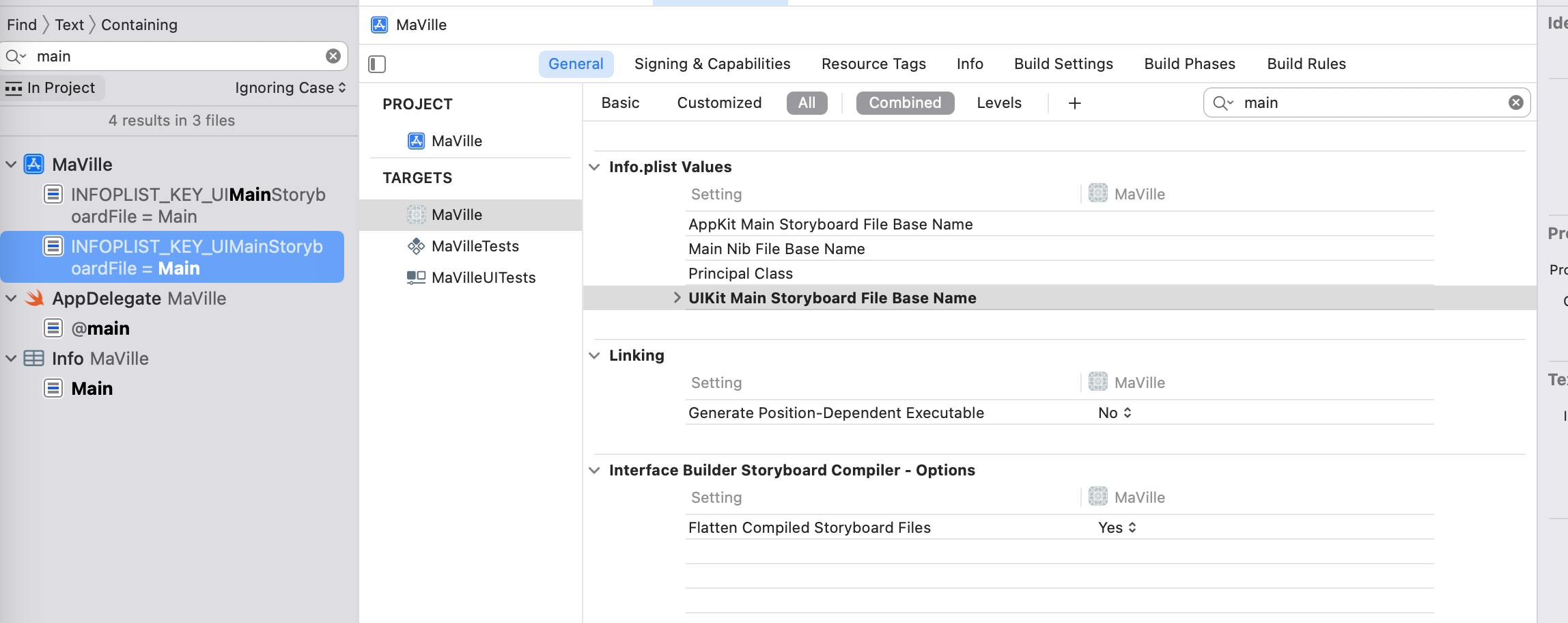The height and width of the screenshot is (623, 1568).
Task: Click the Info plist table icon
Action: click(x=33, y=359)
